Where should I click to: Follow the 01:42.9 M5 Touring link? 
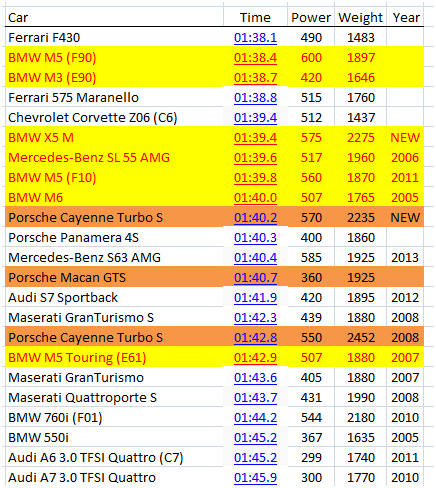(255, 357)
